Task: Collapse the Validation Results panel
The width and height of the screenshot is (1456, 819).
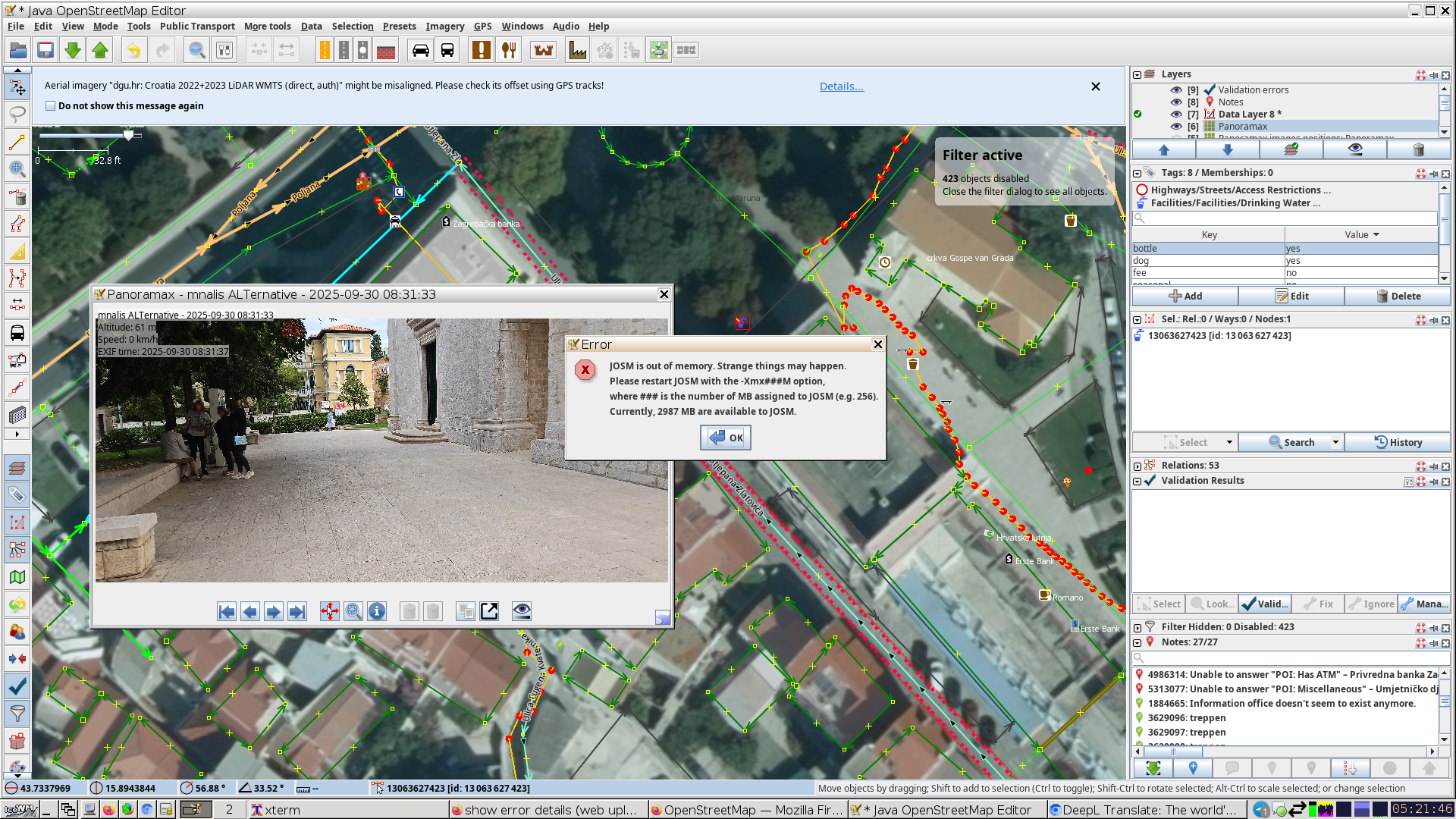Action: coord(1137,481)
